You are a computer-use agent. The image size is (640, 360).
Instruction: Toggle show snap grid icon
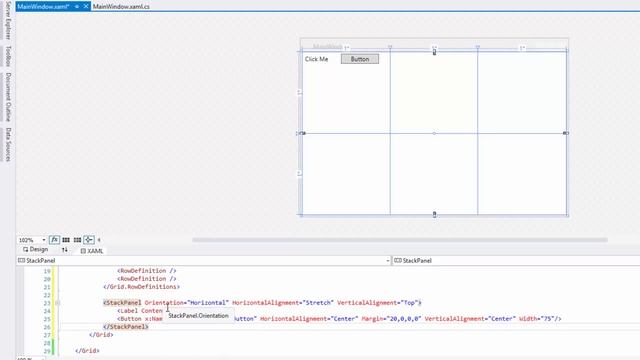(x=66, y=240)
